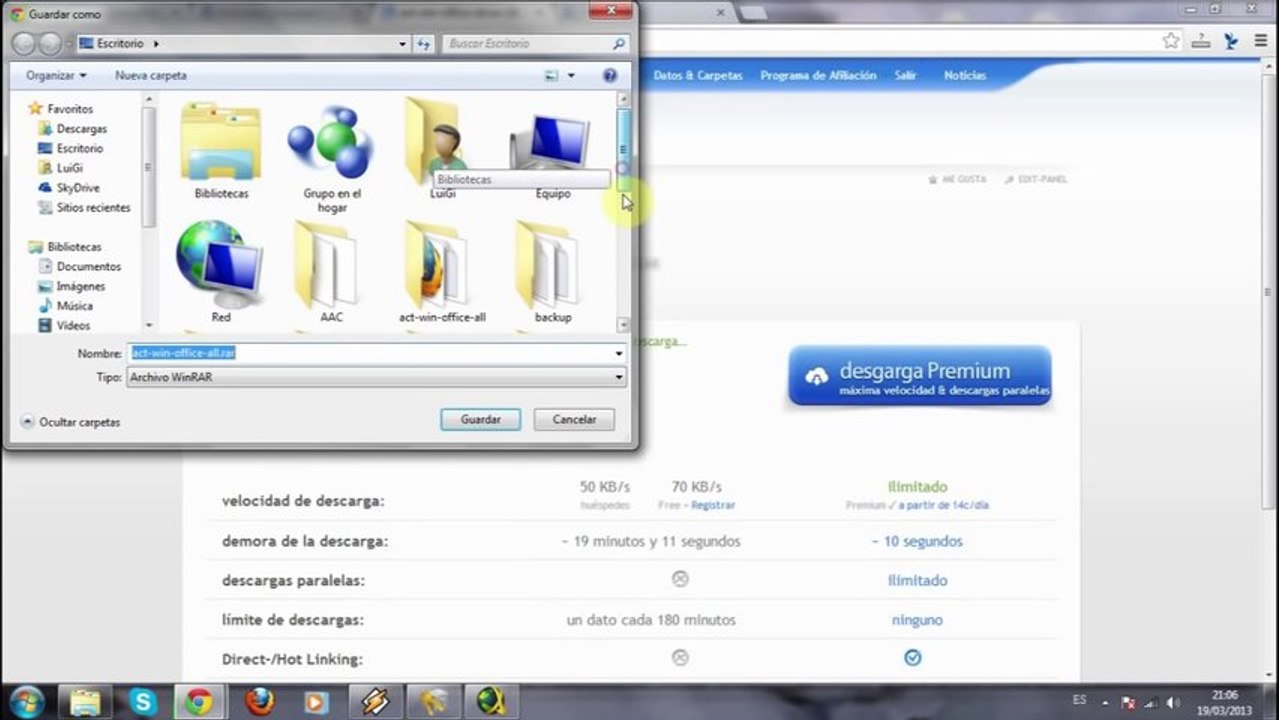
Task: Show hidden system tray icons
Action: [1105, 702]
